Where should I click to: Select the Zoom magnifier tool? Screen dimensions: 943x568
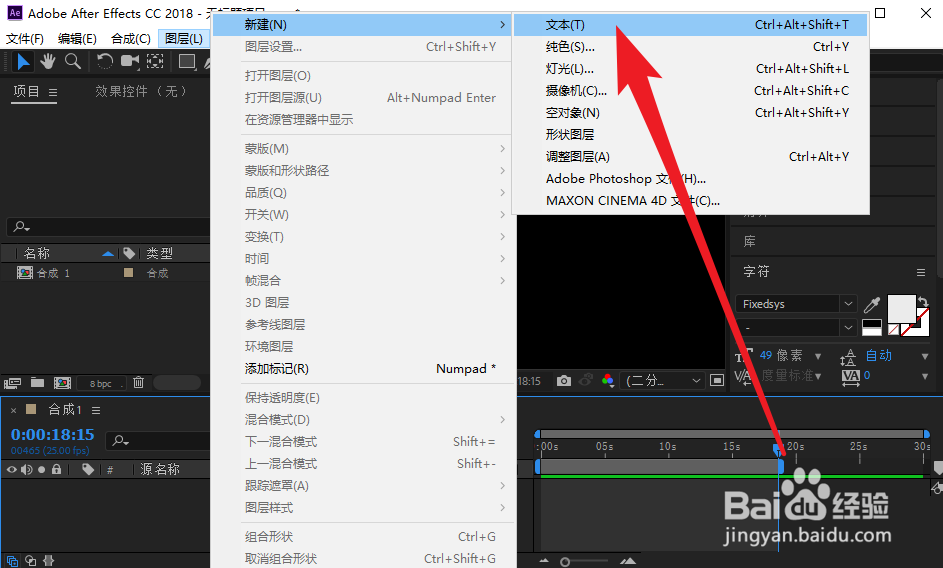73,61
